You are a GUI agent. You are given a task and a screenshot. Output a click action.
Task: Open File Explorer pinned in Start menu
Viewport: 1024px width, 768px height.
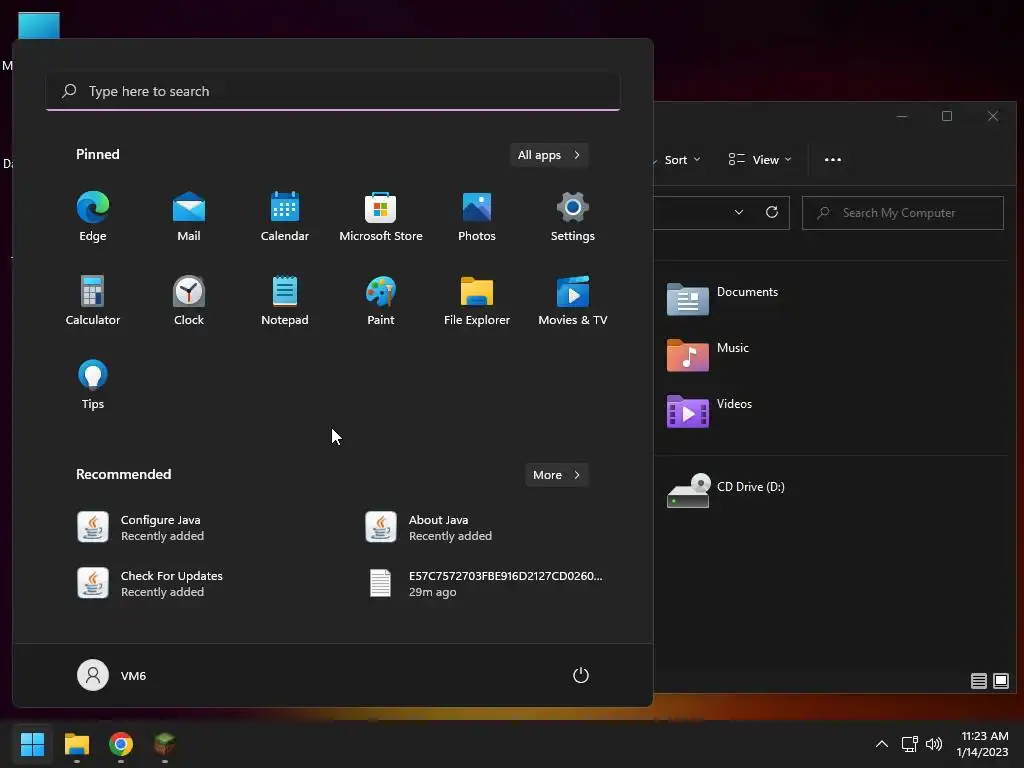tap(477, 301)
